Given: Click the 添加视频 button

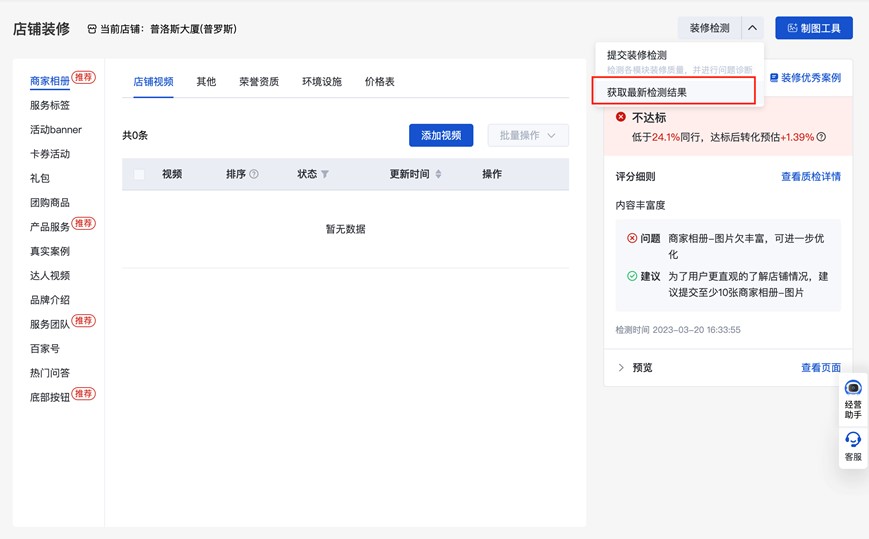Looking at the screenshot, I should (441, 135).
